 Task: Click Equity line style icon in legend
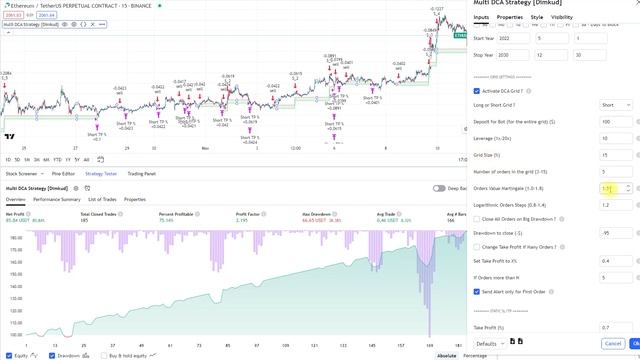point(34,356)
